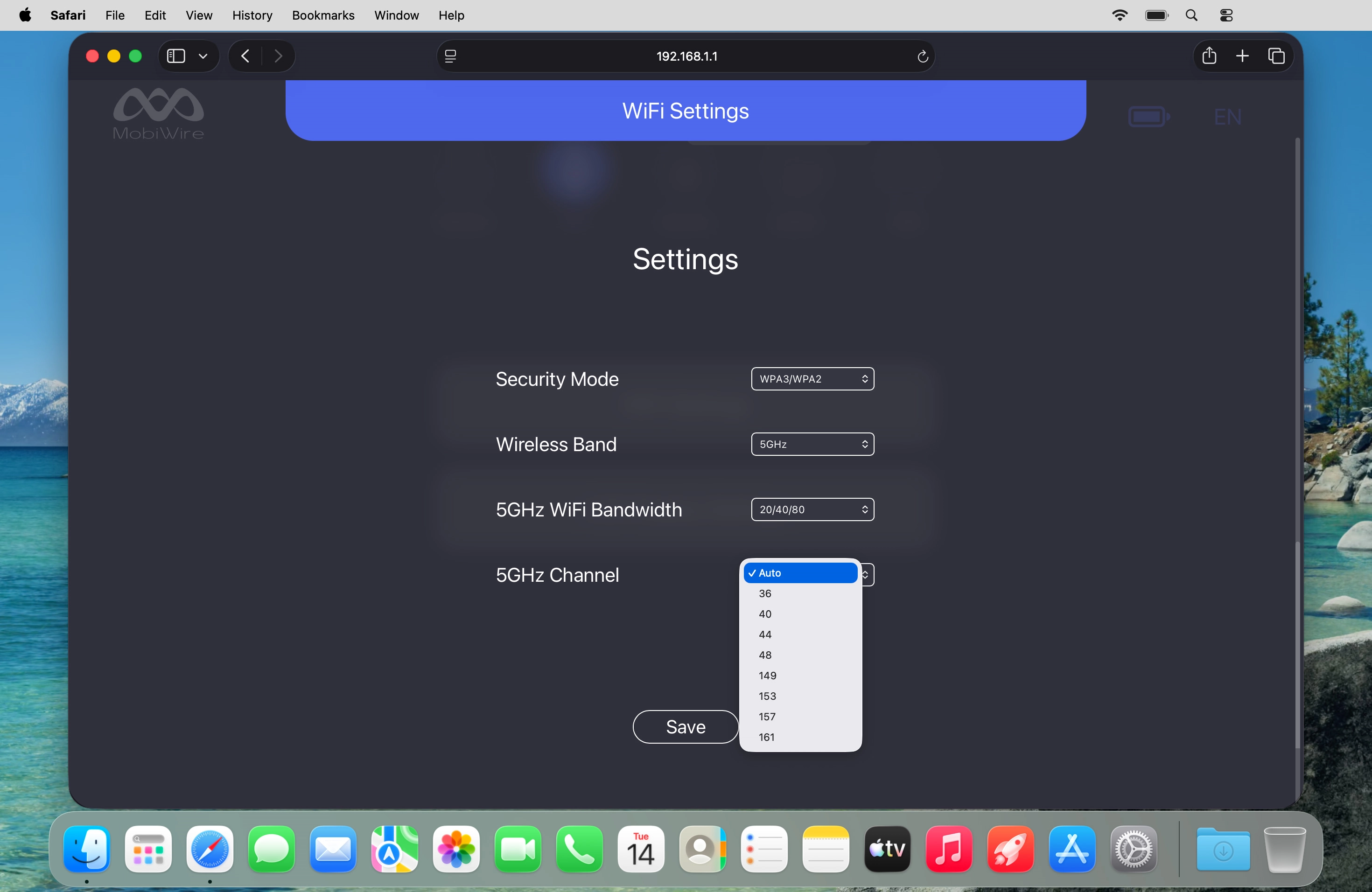Click the MobiWire logo
The height and width of the screenshot is (892, 1372).
click(x=159, y=113)
